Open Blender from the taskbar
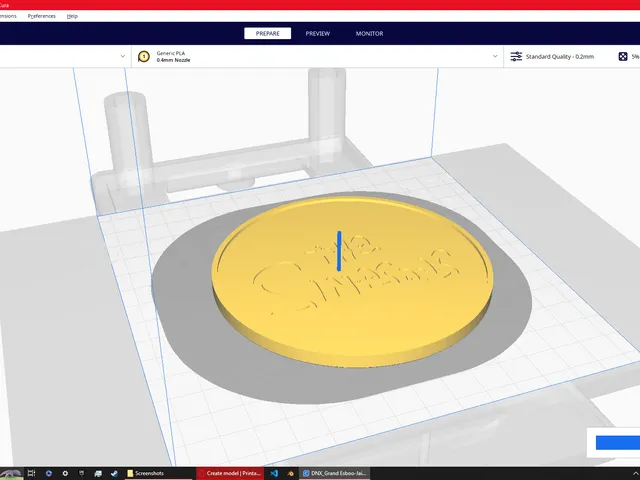The height and width of the screenshot is (480, 640). click(x=291, y=473)
